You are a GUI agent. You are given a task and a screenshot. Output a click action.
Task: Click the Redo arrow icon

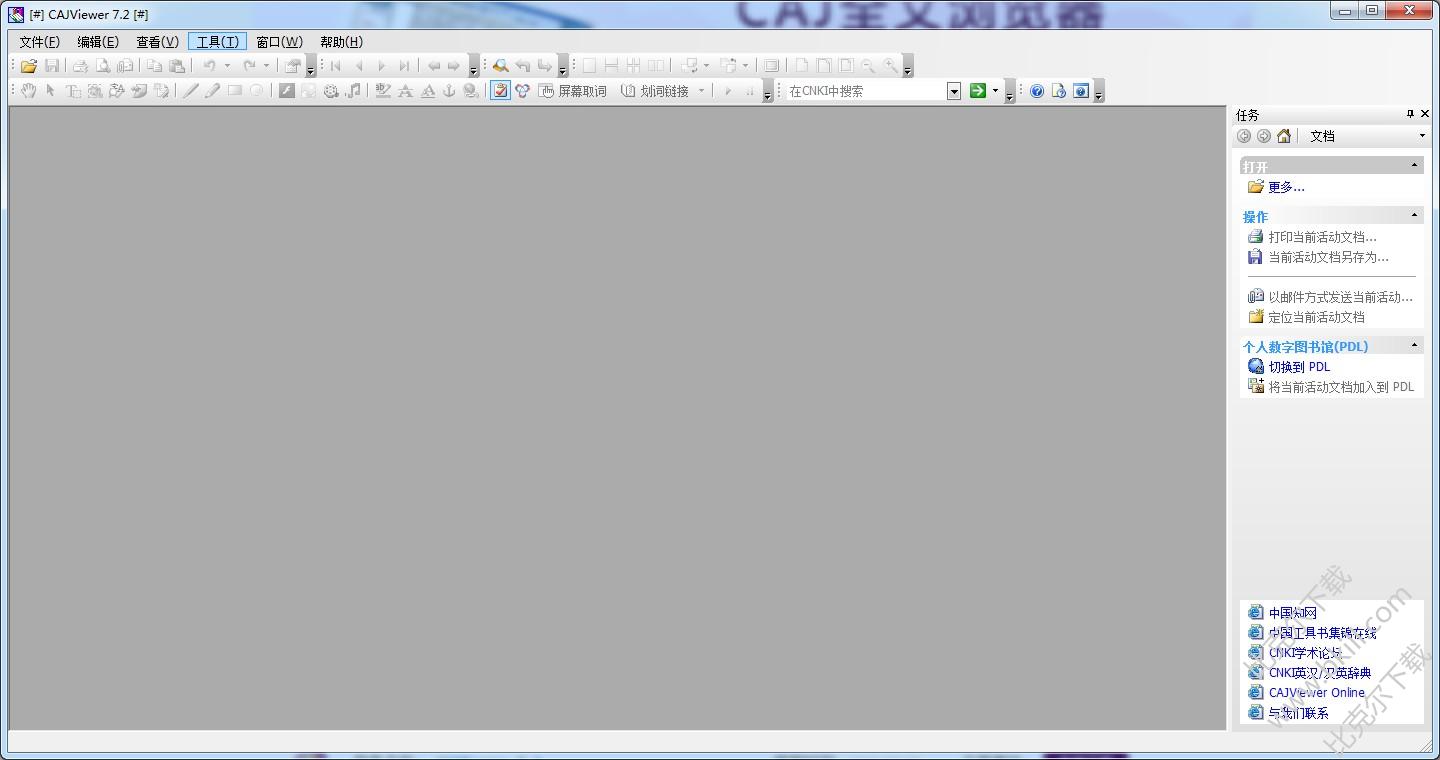[x=249, y=66]
